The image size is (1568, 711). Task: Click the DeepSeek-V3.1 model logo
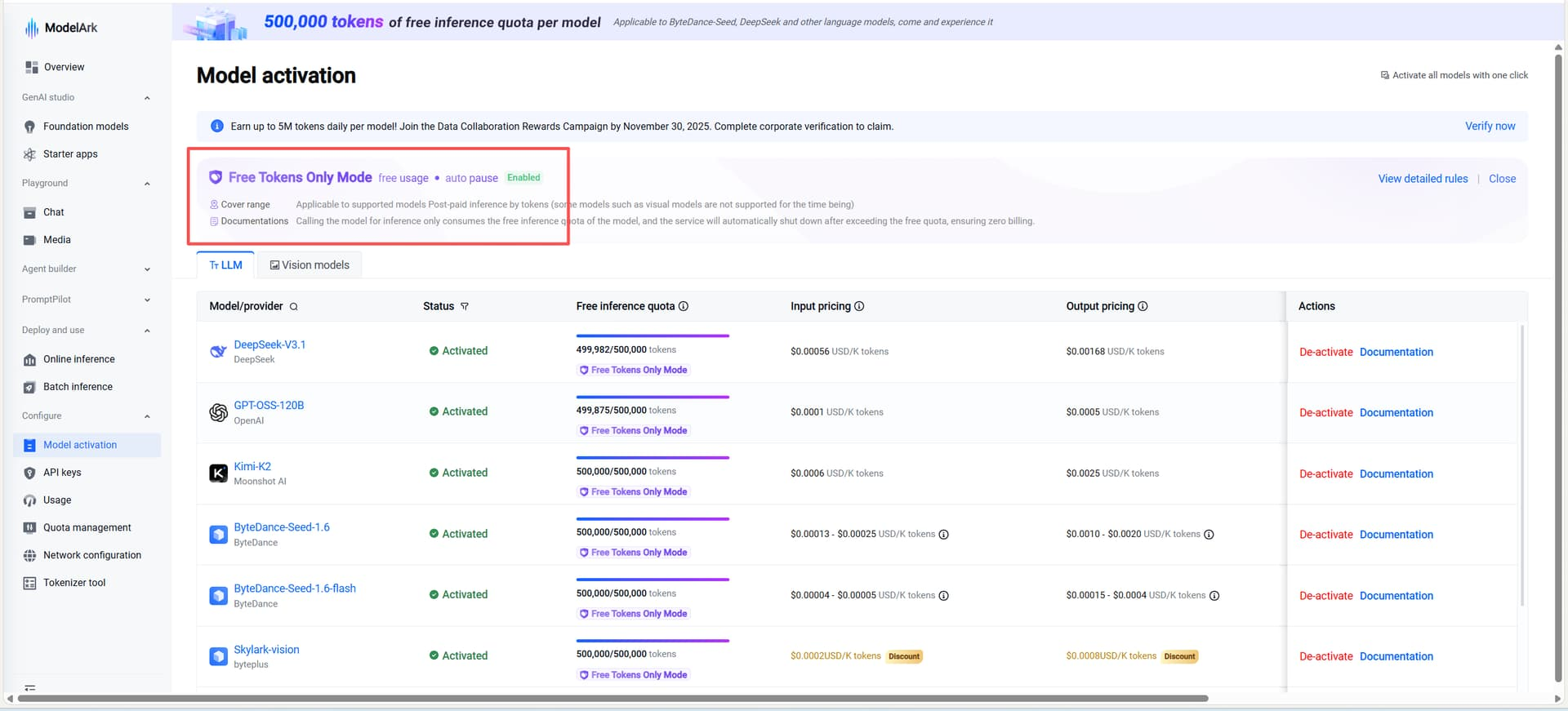(218, 352)
